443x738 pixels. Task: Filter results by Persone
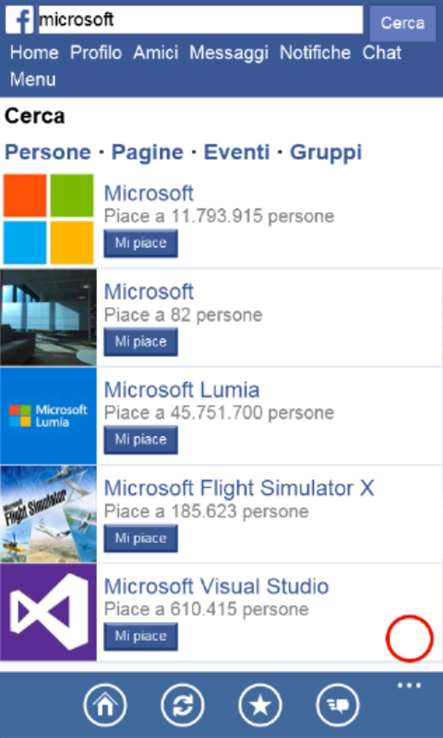coord(48,152)
